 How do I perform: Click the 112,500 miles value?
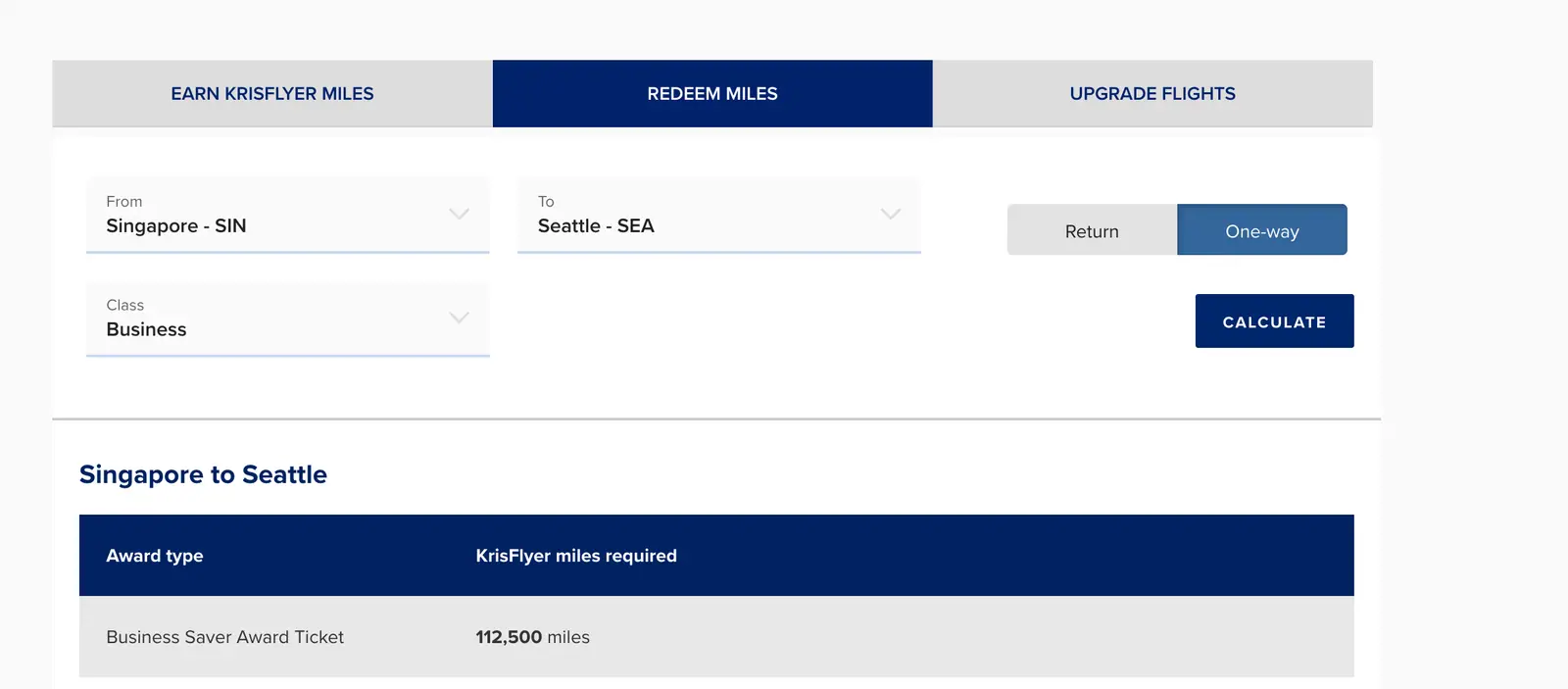(x=533, y=637)
